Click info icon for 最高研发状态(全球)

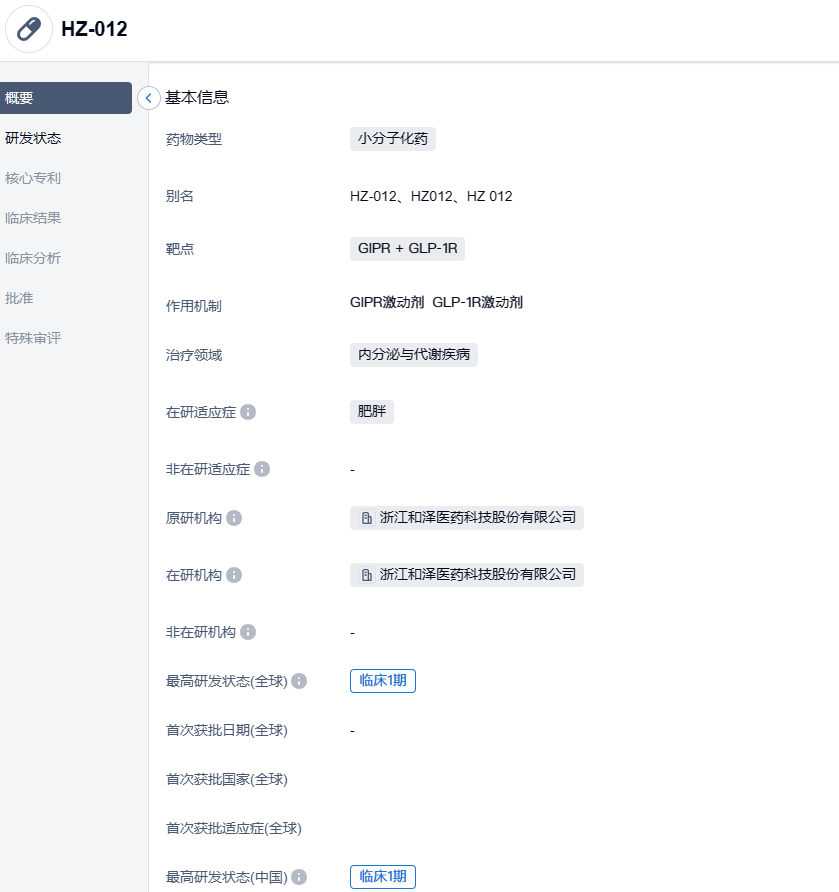[299, 681]
